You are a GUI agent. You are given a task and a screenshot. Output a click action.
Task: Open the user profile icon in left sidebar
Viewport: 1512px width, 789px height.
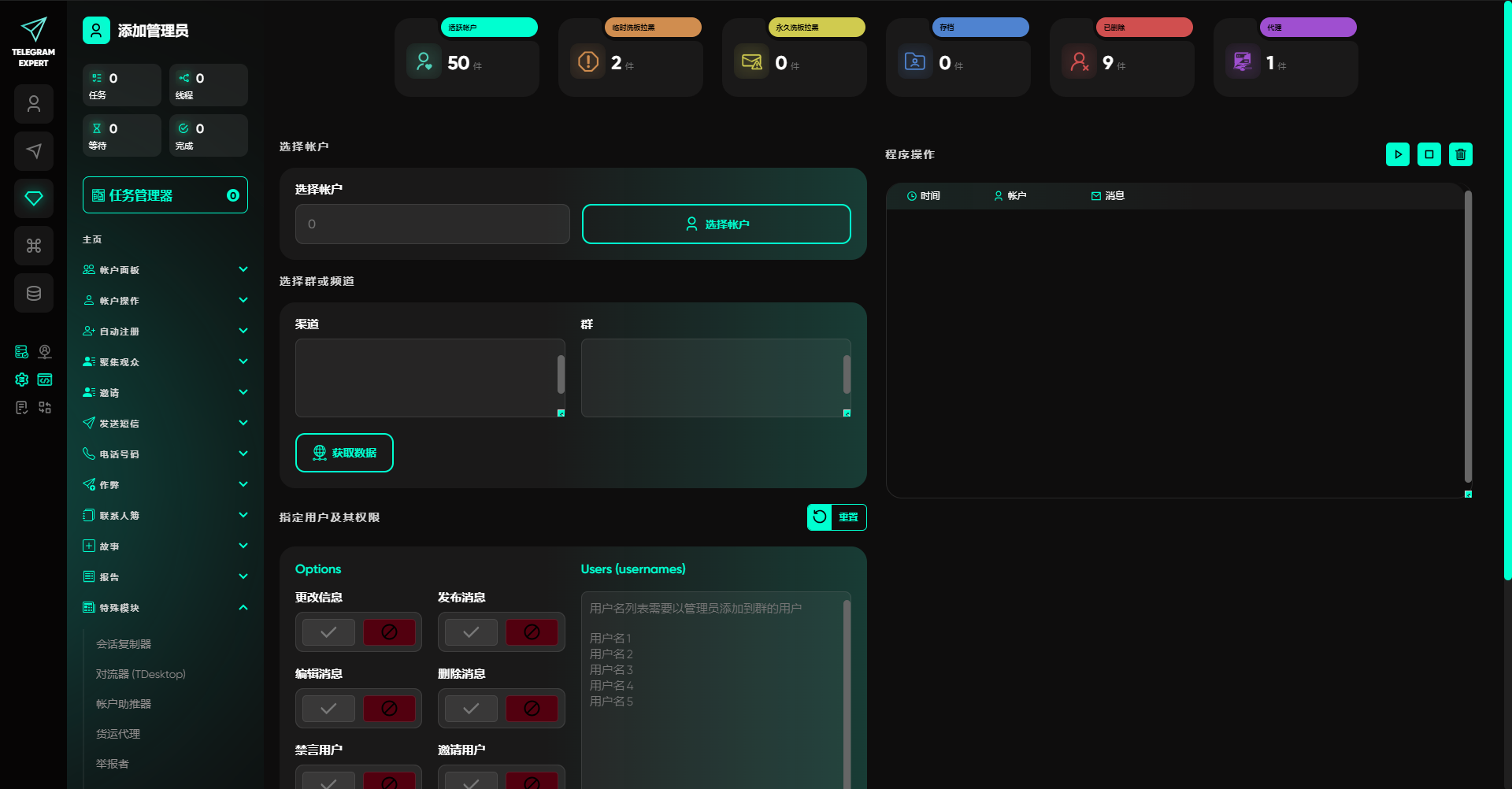click(34, 104)
